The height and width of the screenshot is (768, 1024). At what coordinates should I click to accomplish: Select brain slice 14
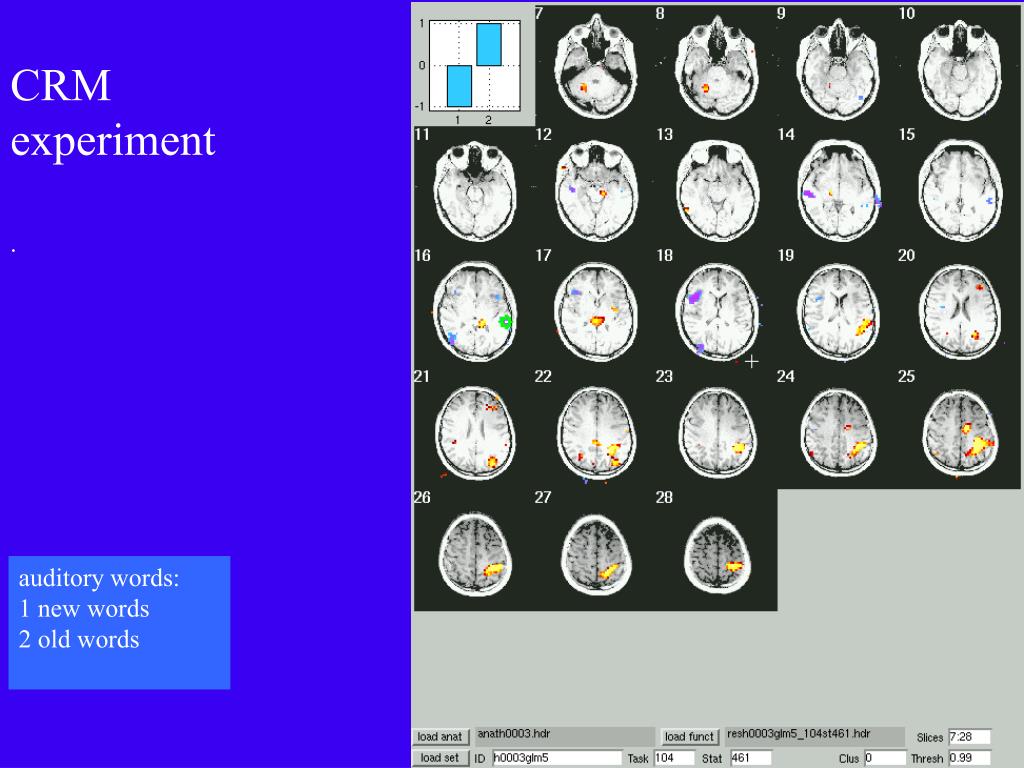click(x=839, y=191)
